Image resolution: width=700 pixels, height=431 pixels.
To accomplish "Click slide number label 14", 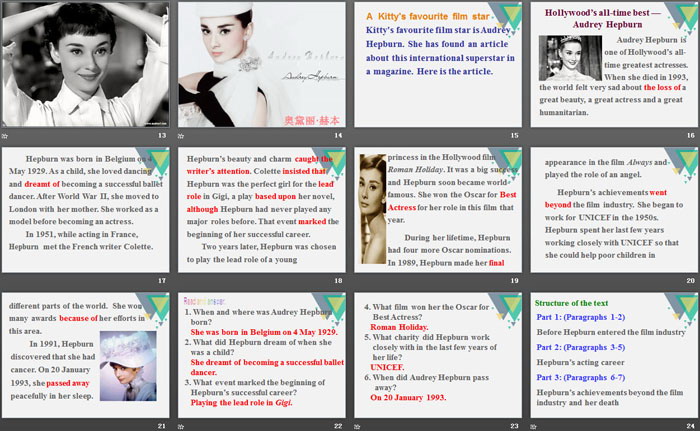I will coord(338,135).
